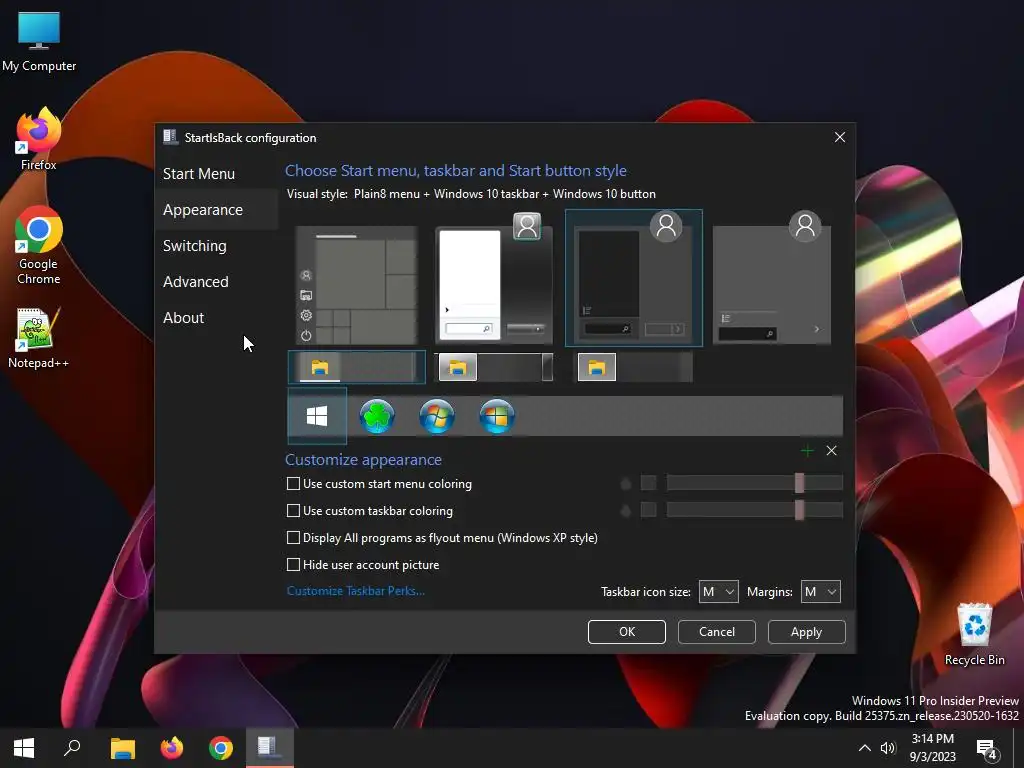Open the Customize Taskbar Perks link
1024x768 pixels.
coord(356,591)
